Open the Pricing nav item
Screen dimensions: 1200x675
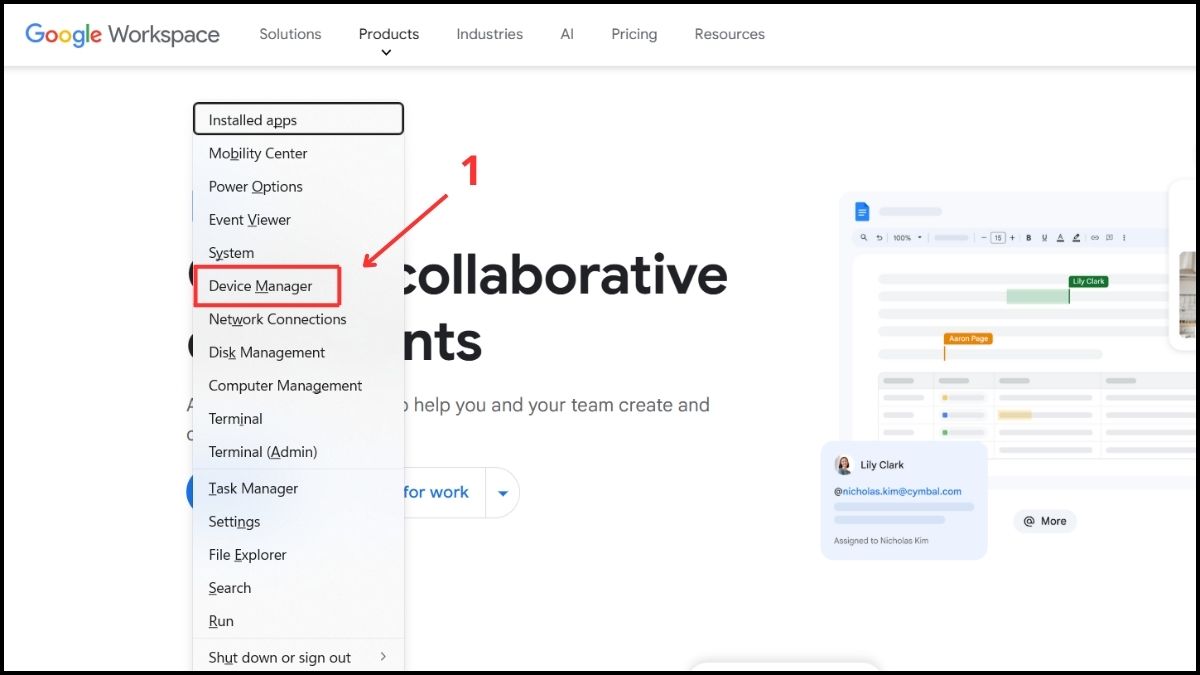[x=634, y=34]
